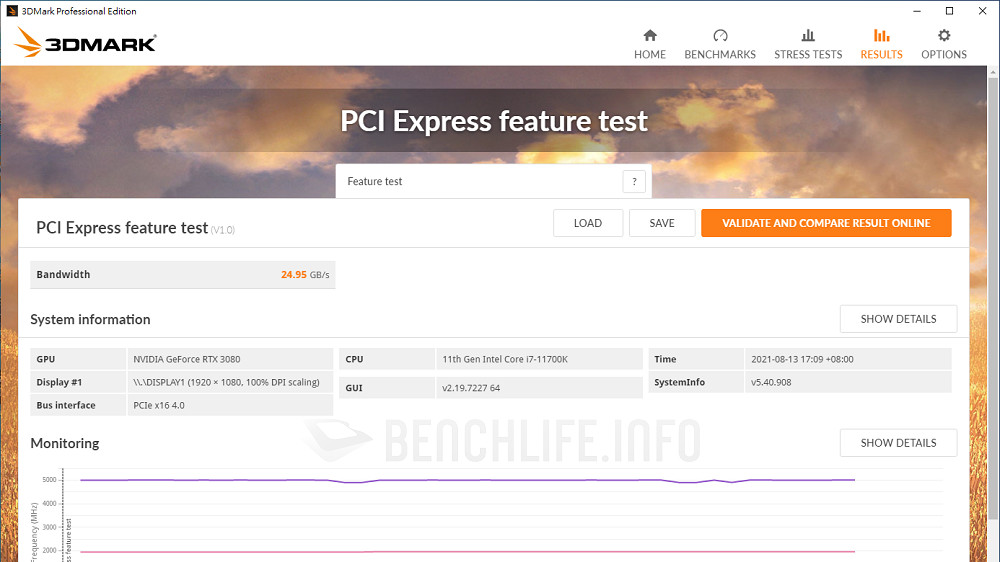Click the 3DMark title bar app icon
This screenshot has height=562, width=1000.
click(x=11, y=11)
